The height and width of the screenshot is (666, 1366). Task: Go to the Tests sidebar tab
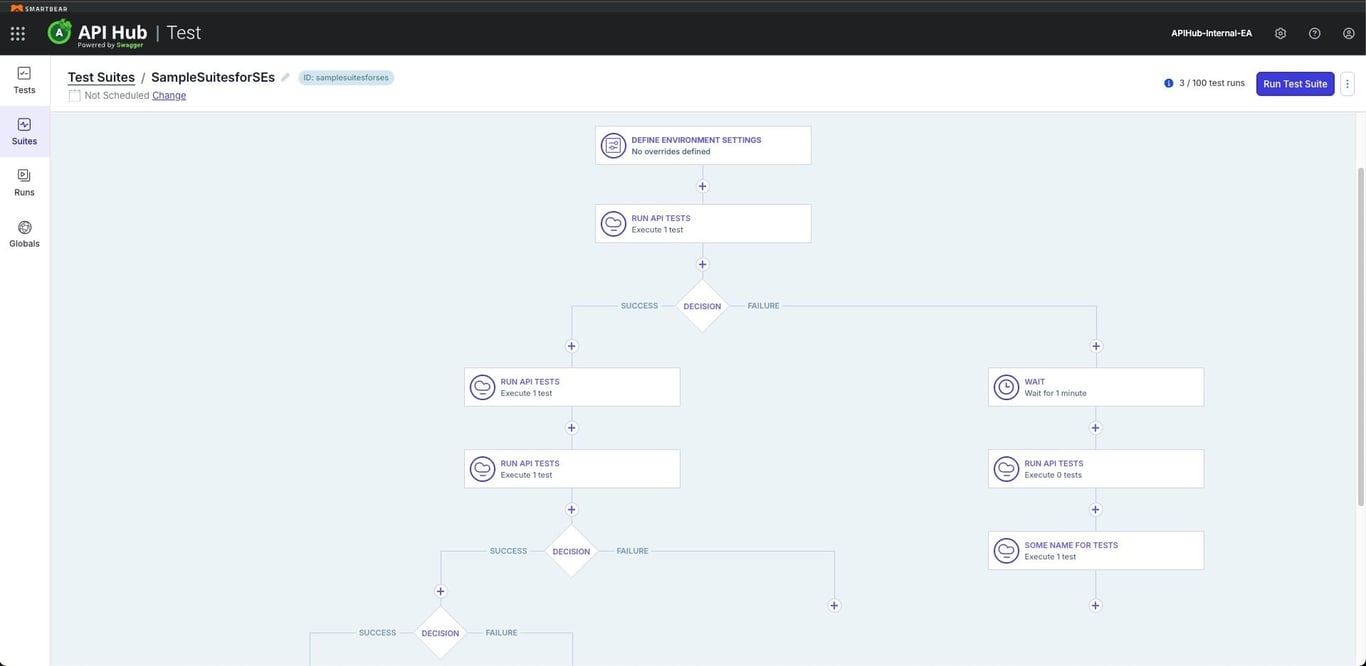[24, 80]
